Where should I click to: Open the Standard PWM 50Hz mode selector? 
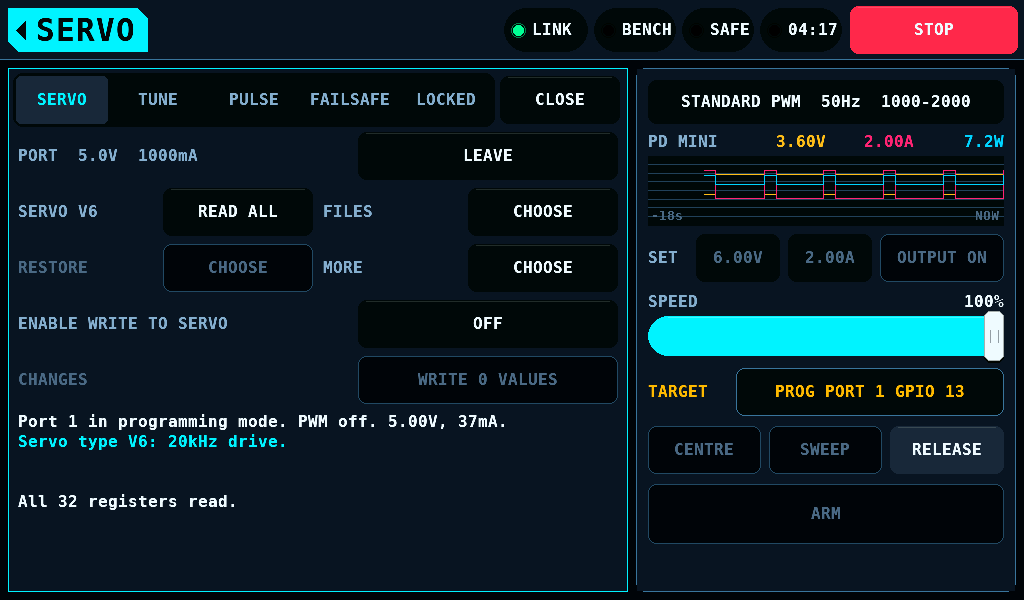825,102
